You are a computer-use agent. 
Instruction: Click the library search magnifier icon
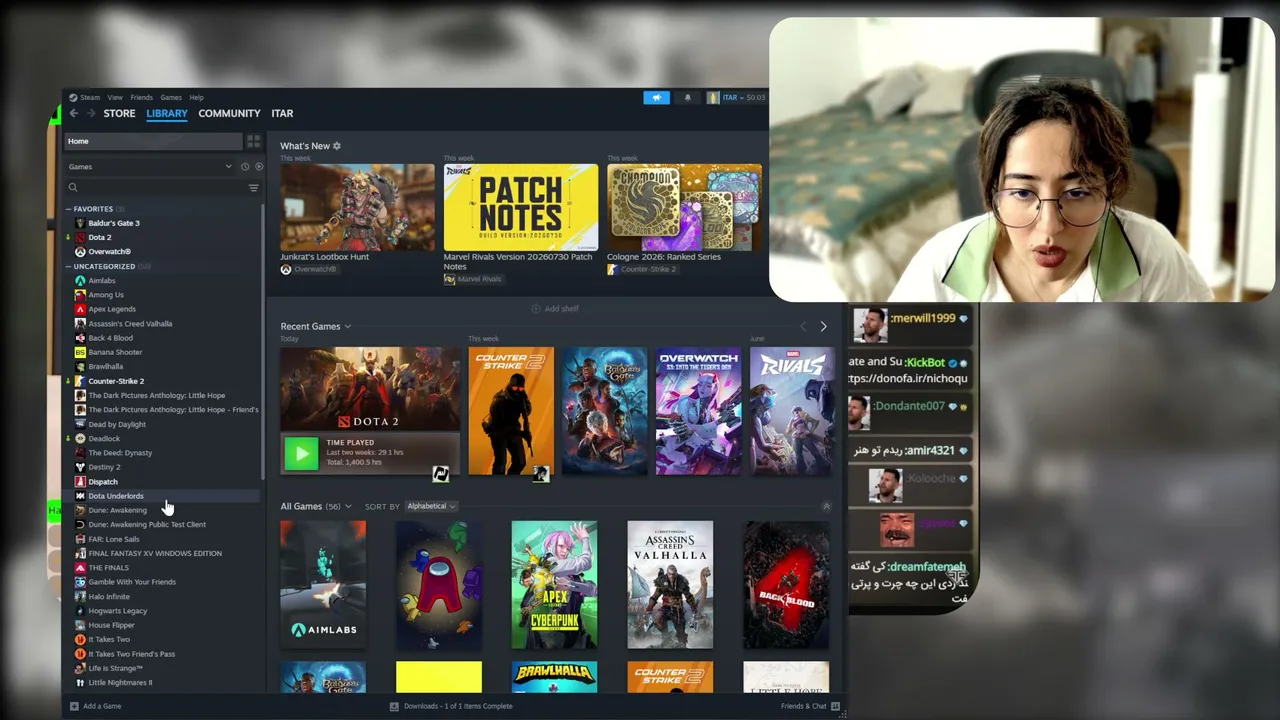[73, 188]
